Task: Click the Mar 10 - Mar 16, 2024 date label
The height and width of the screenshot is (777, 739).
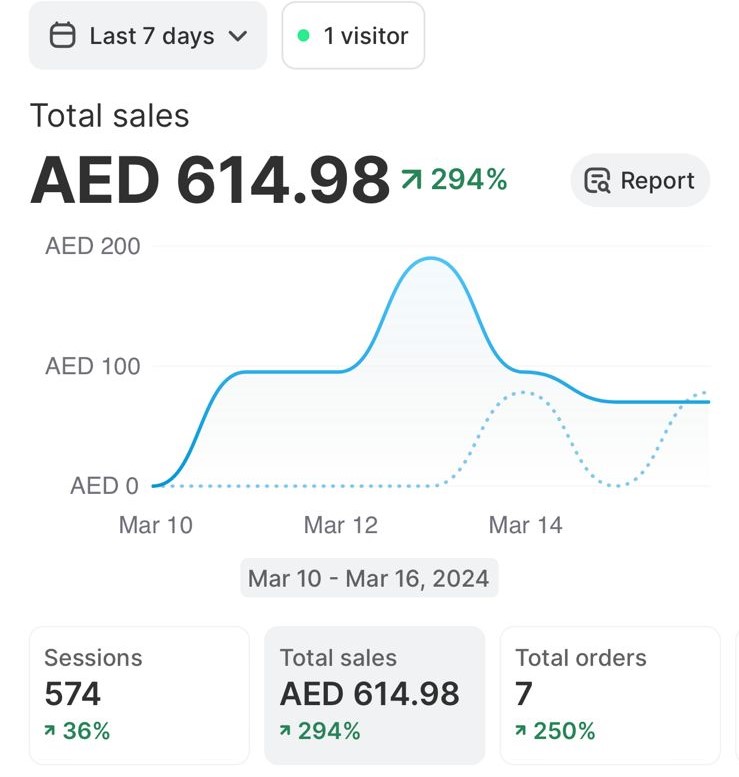Action: click(369, 578)
